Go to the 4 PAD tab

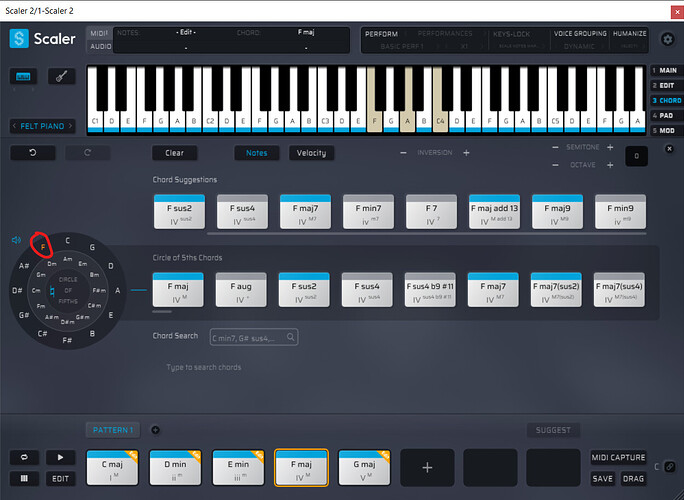click(x=666, y=116)
